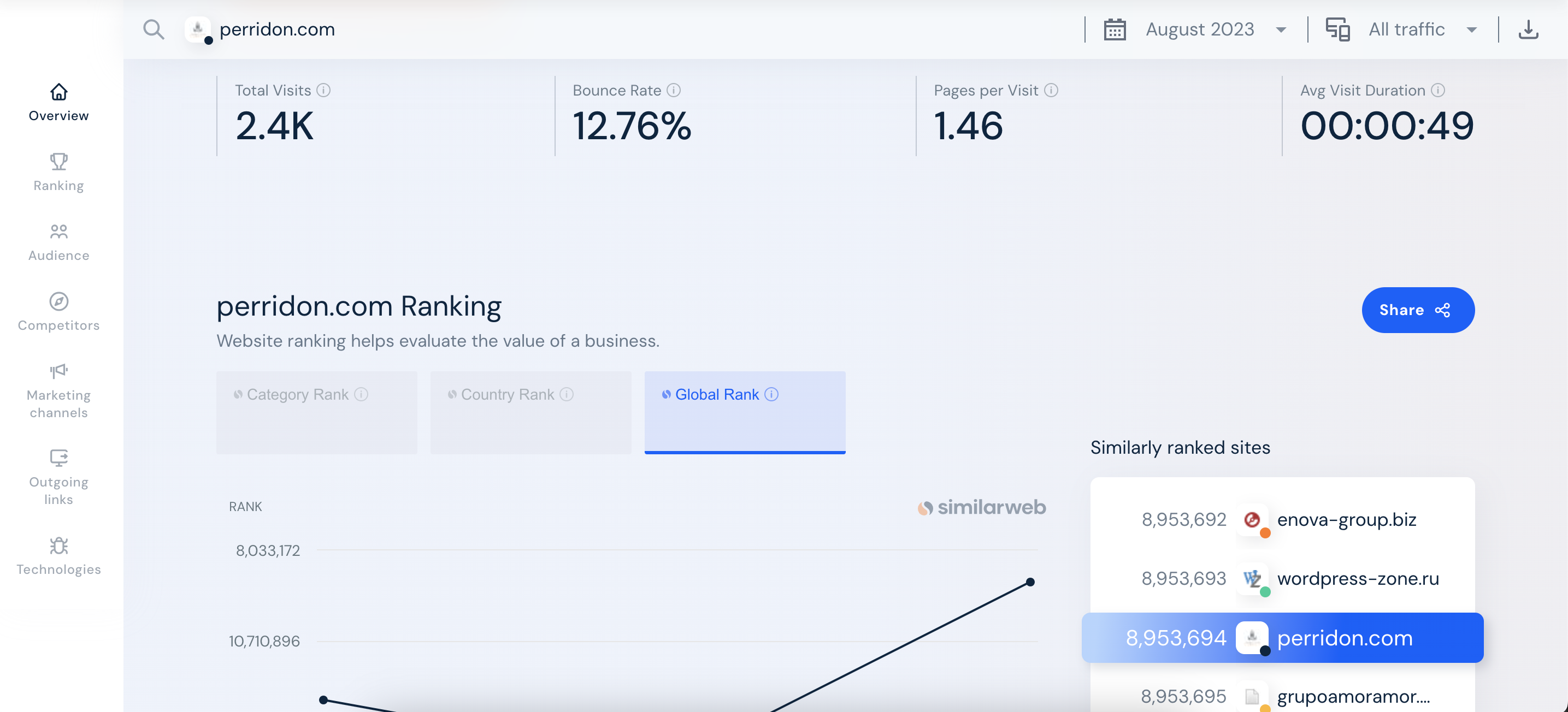Show Total Visits info tooltip icon
The width and height of the screenshot is (1568, 712).
pos(324,91)
